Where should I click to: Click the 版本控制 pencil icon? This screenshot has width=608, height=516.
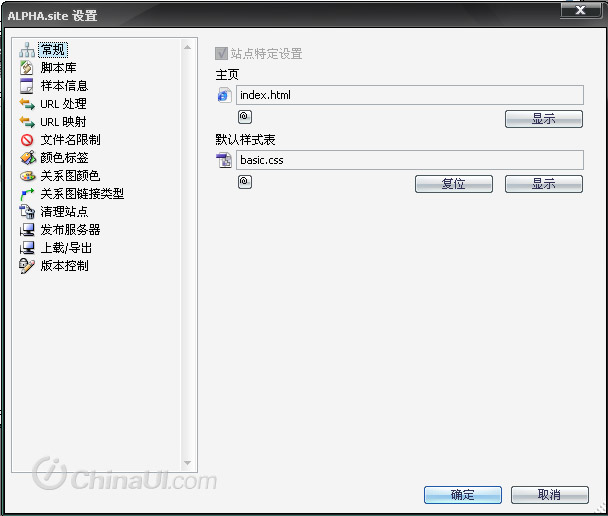tap(27, 266)
